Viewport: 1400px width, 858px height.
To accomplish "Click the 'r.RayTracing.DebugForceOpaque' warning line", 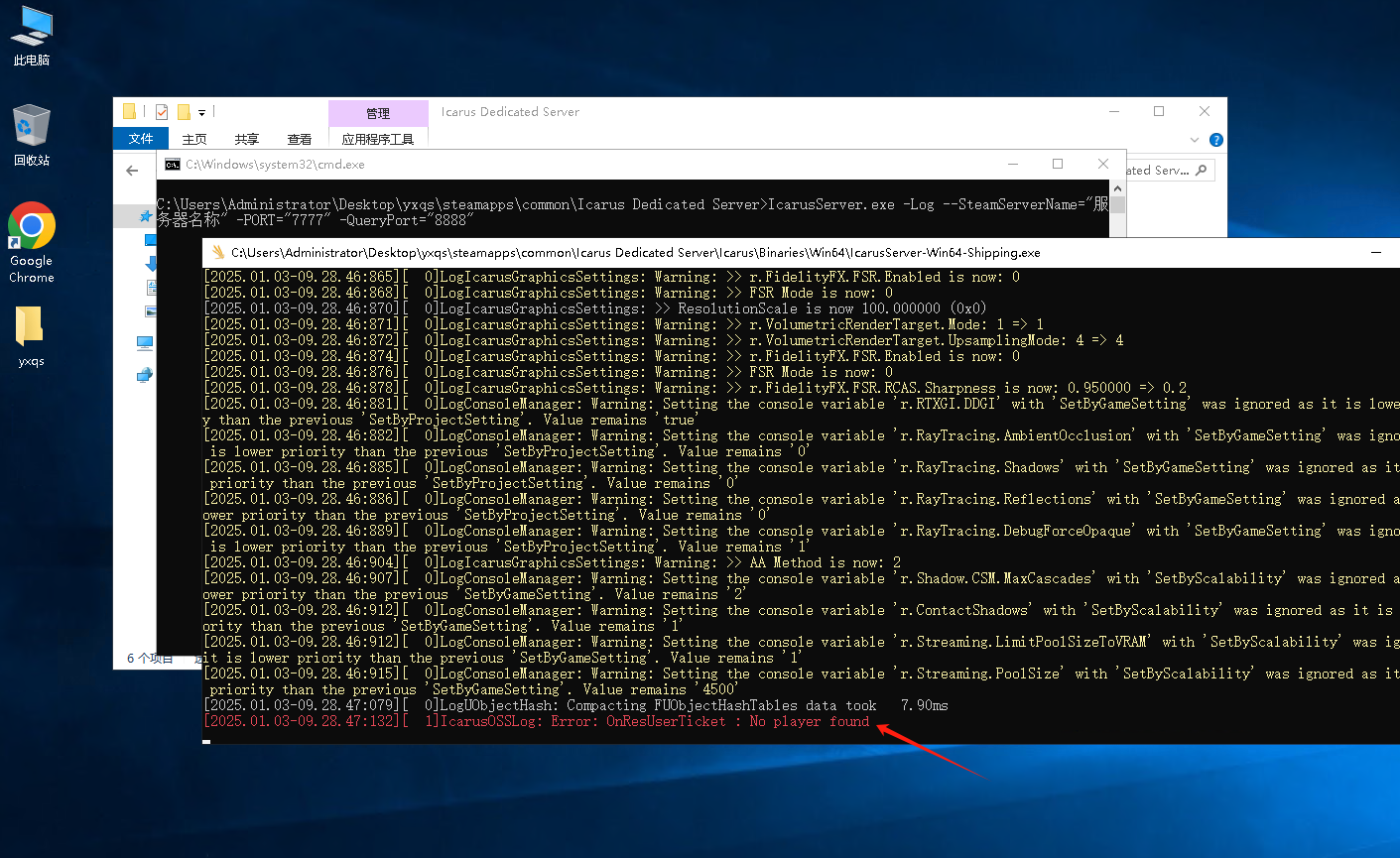I will coord(801,539).
